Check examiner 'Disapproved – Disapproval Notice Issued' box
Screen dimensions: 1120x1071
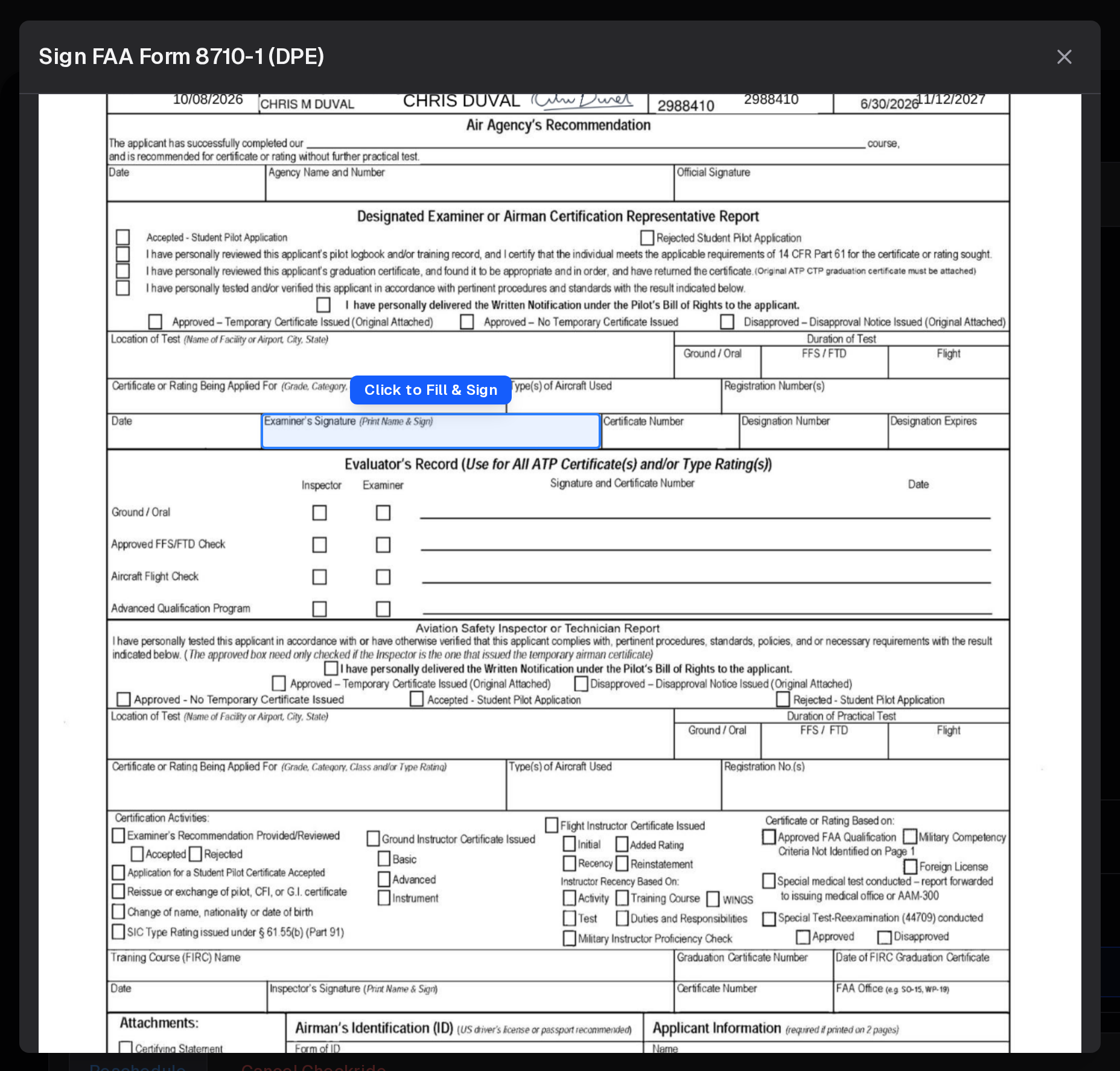[727, 322]
